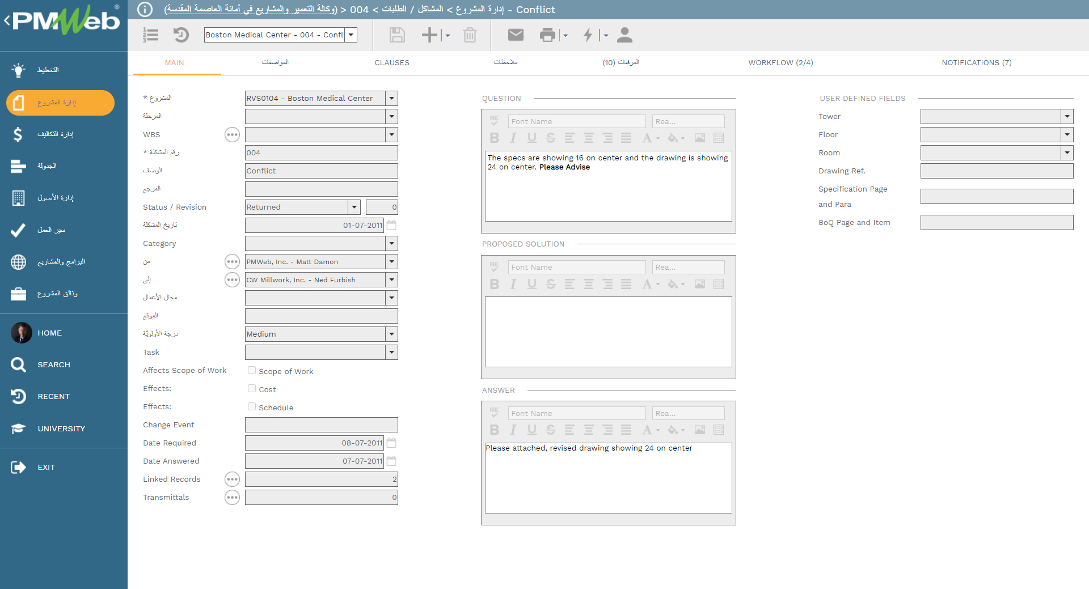The width and height of the screenshot is (1089, 589).
Task: Open highlight color picker in Answer editor
Action: coord(676,430)
